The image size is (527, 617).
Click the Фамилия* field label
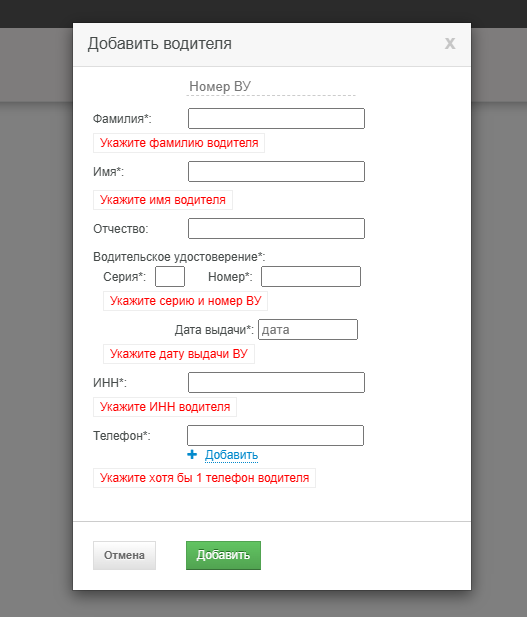tap(122, 118)
